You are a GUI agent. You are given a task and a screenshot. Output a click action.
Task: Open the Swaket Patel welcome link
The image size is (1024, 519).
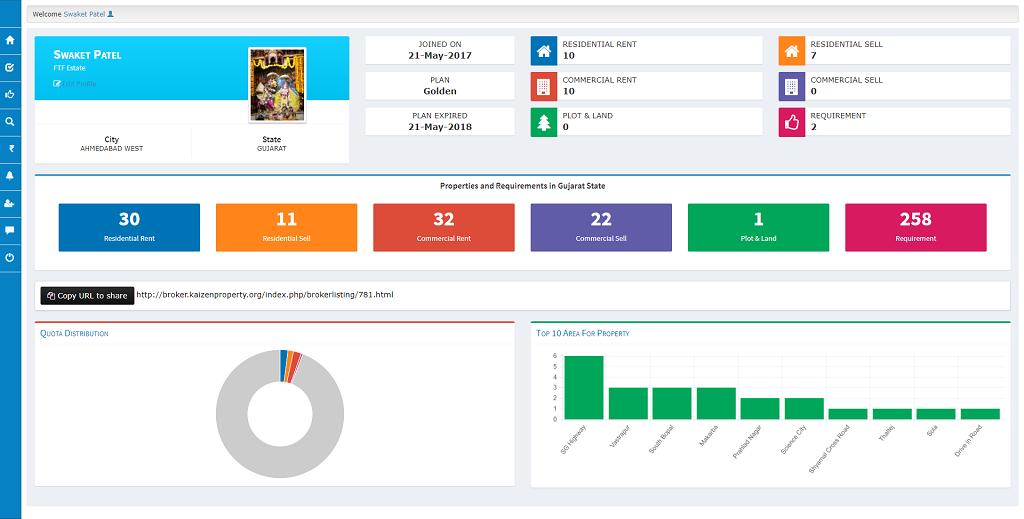84,15
